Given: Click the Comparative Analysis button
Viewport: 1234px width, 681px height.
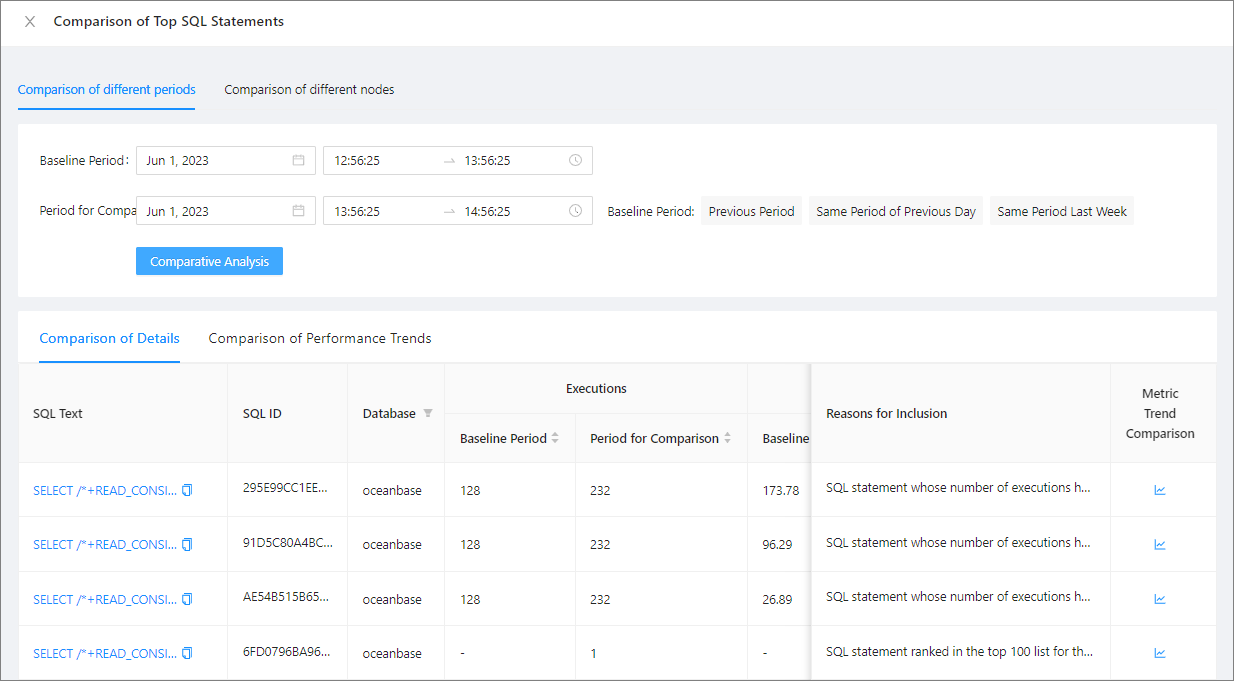Looking at the screenshot, I should (209, 261).
